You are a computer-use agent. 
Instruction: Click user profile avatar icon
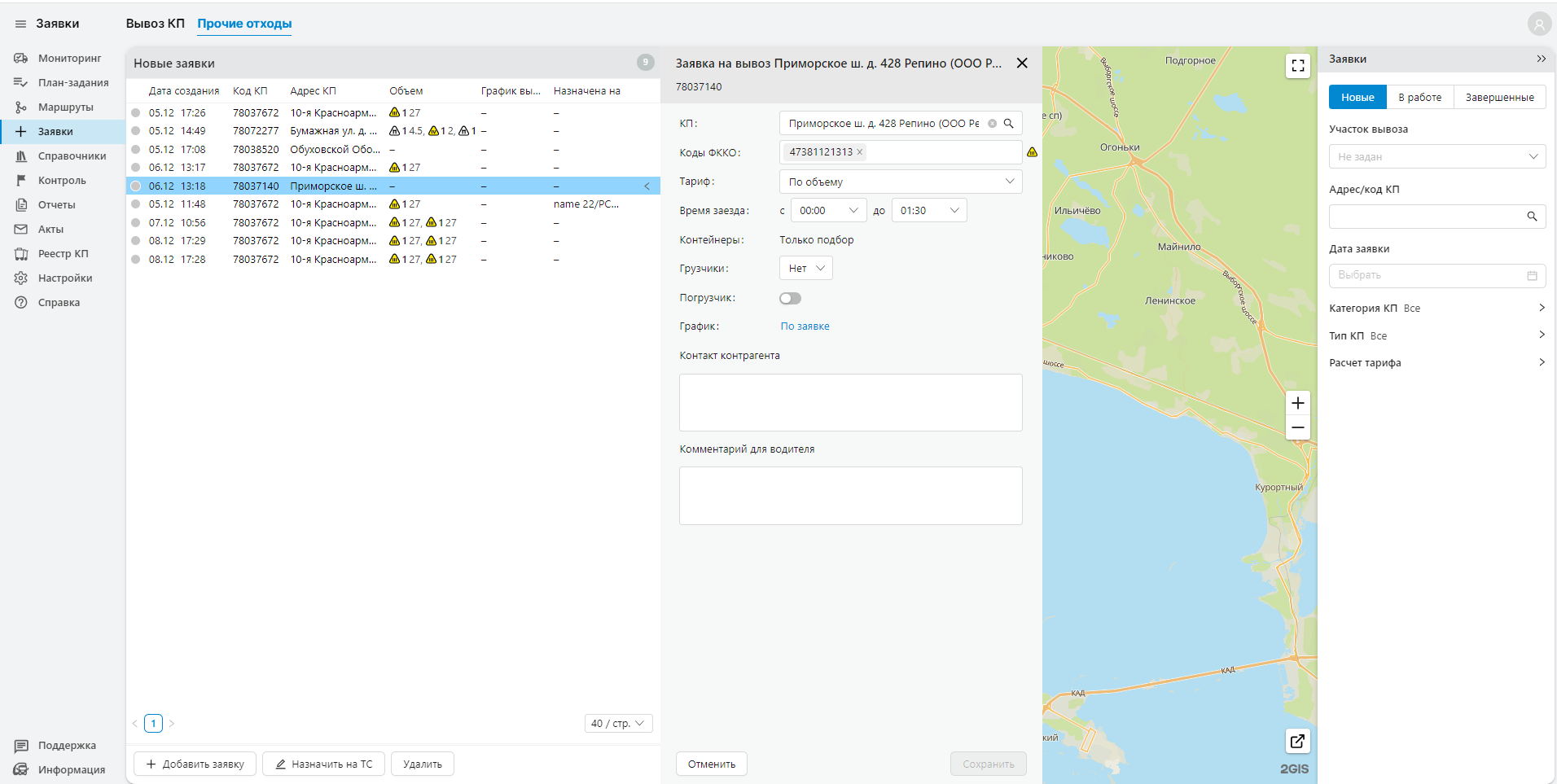[1538, 24]
